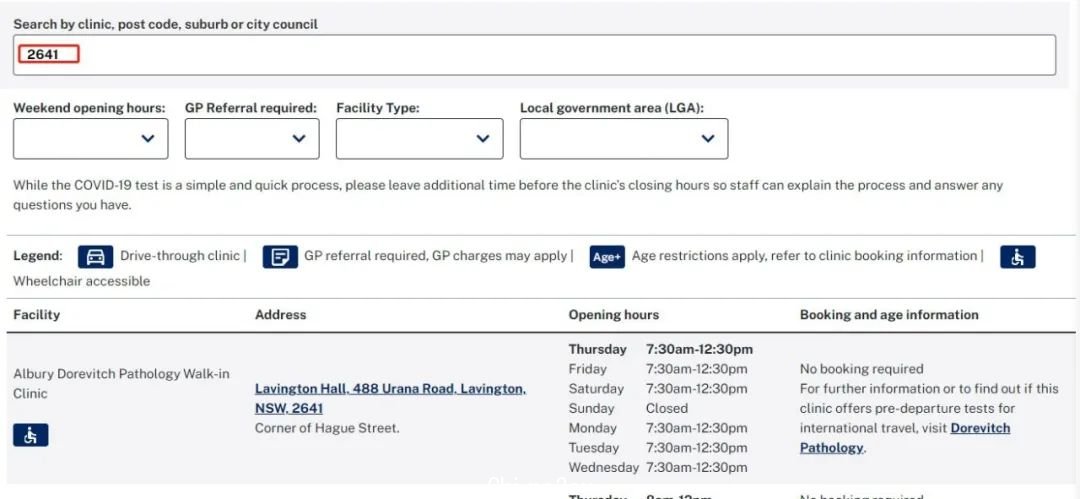Click the drive-through clinic car icon in legend
The image size is (1080, 499).
(95, 257)
